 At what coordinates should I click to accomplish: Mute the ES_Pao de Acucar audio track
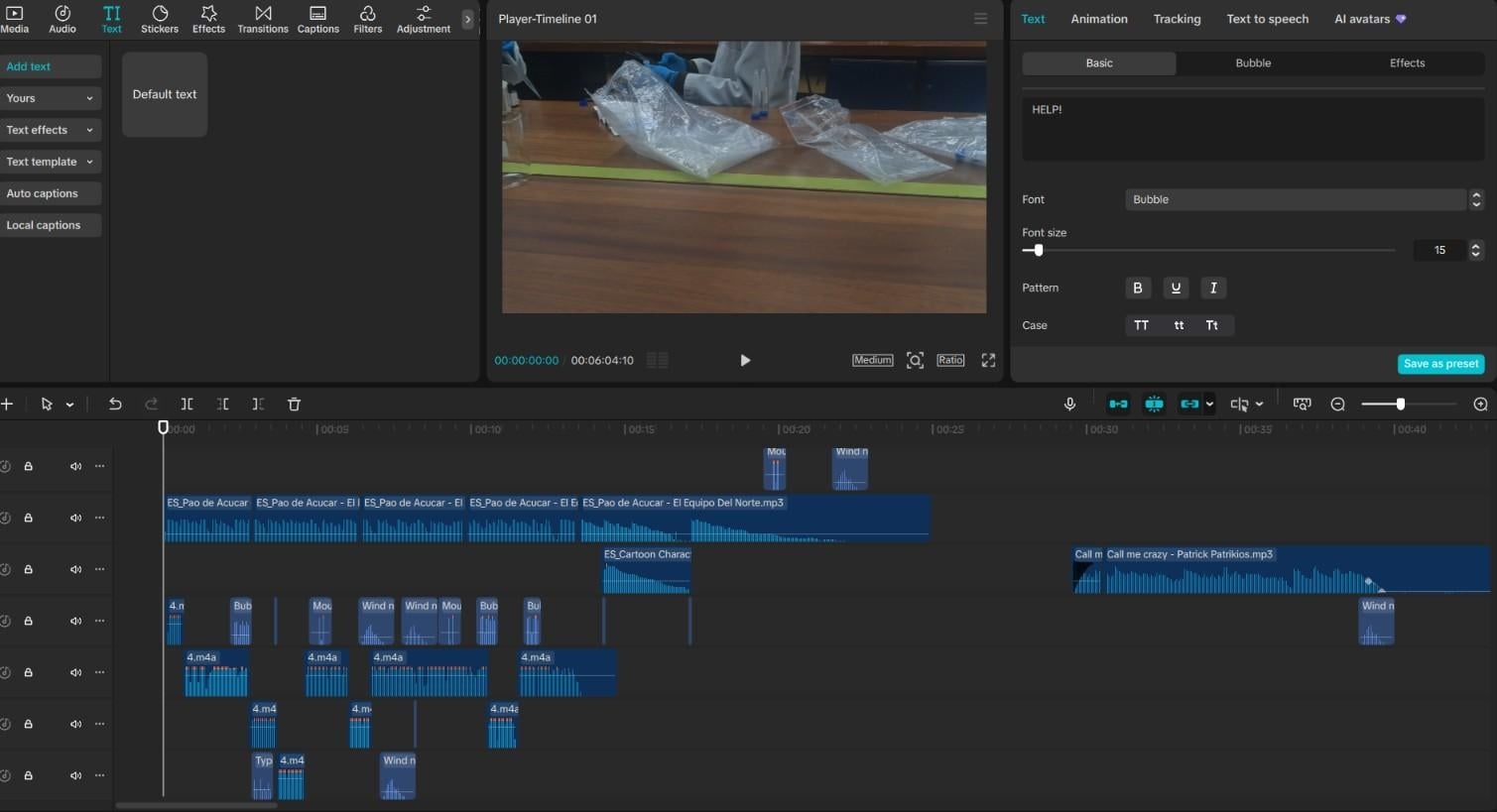coord(75,518)
